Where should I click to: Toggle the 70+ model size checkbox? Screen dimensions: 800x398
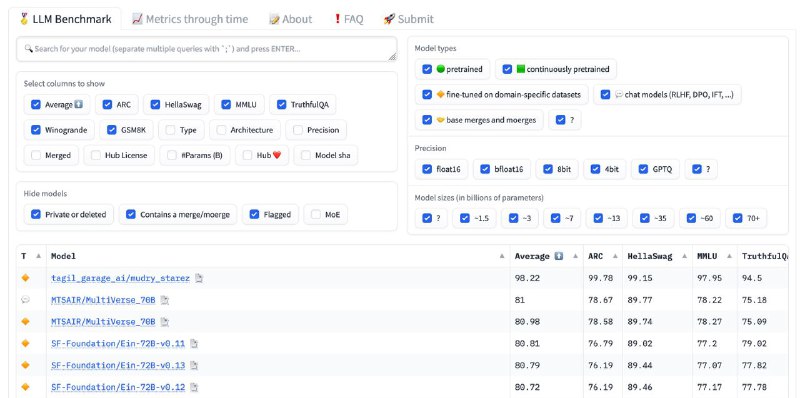pyautogui.click(x=737, y=218)
